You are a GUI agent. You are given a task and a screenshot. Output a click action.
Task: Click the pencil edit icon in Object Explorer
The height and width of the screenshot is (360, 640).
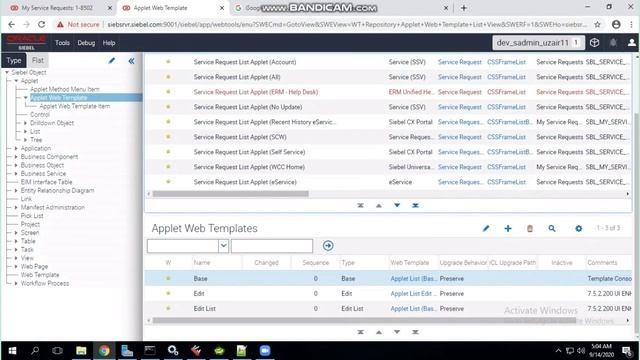pyautogui.click(x=111, y=61)
